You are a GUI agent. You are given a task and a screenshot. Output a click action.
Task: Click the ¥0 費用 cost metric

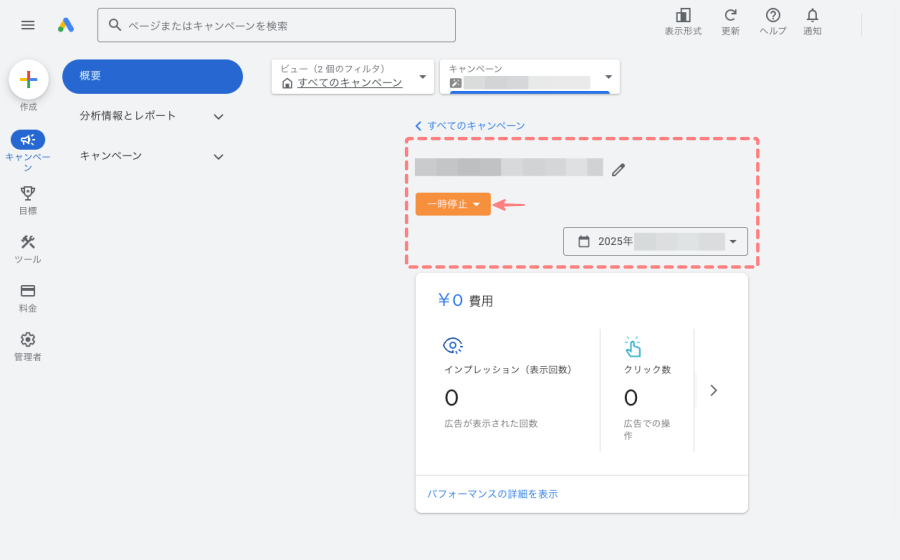click(x=465, y=300)
